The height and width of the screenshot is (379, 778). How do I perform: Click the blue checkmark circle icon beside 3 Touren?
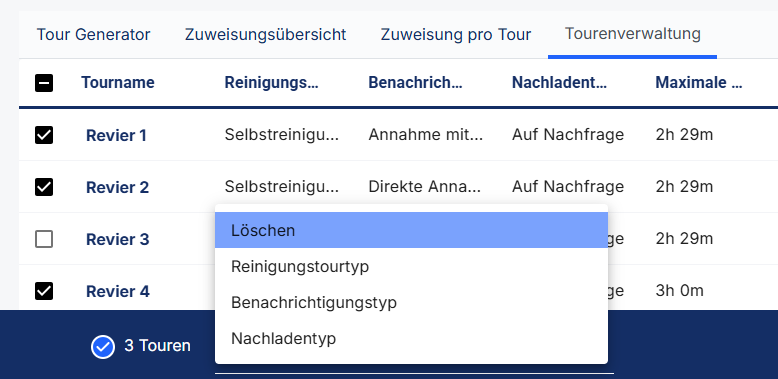pyautogui.click(x=103, y=346)
